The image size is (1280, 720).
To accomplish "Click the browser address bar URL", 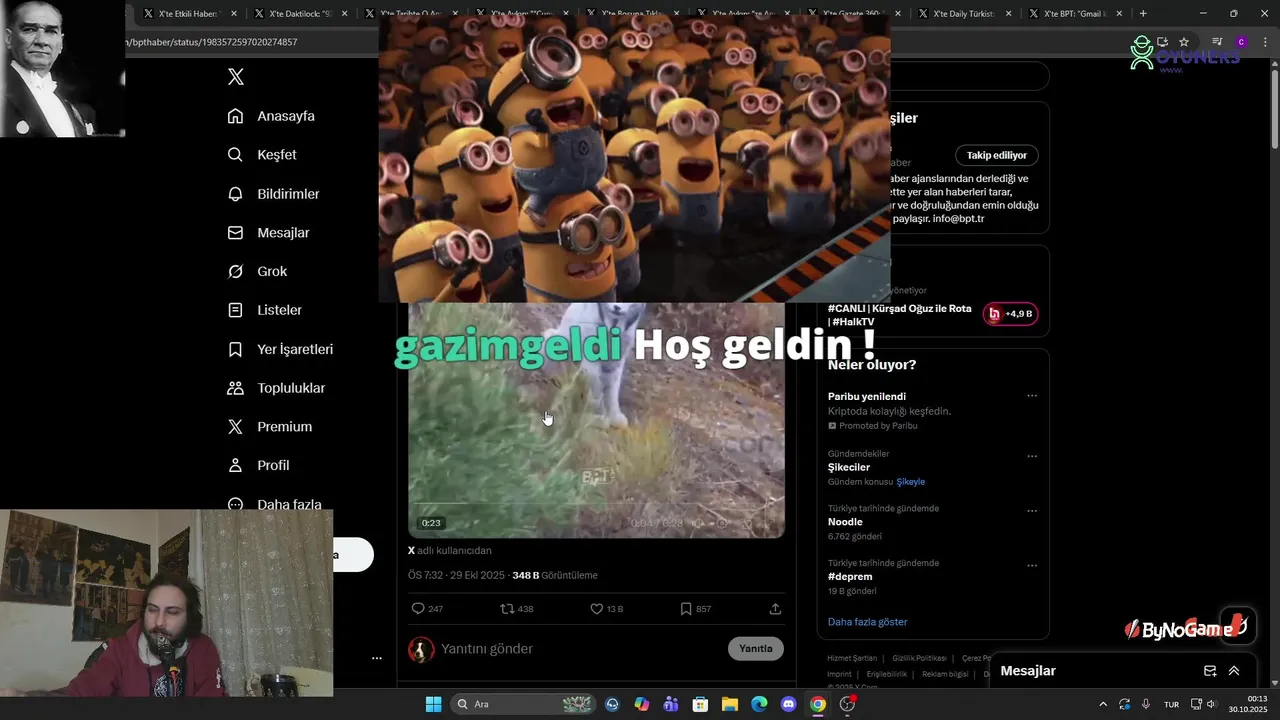I will (x=212, y=42).
